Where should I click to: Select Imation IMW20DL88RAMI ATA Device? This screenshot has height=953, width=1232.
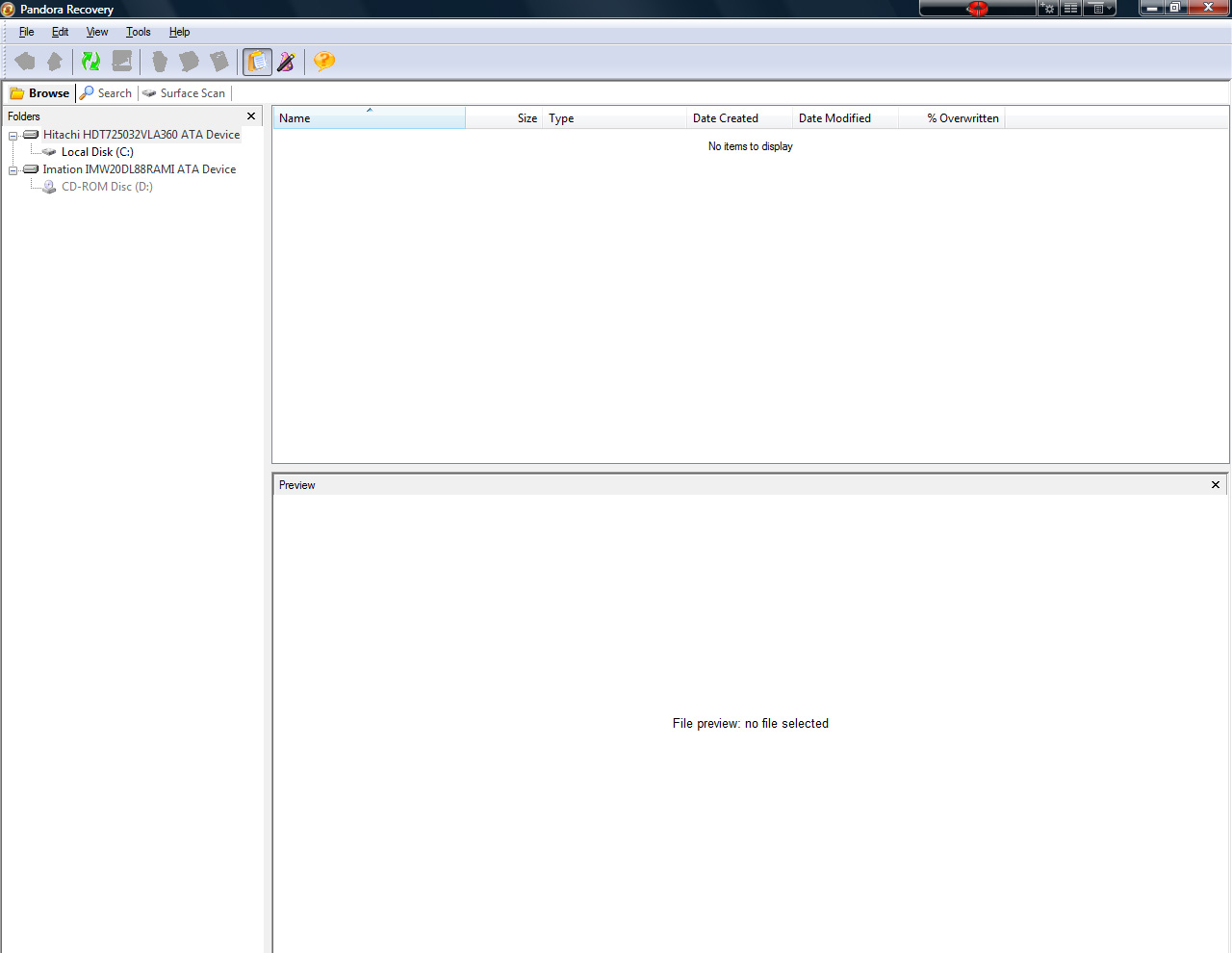(140, 169)
